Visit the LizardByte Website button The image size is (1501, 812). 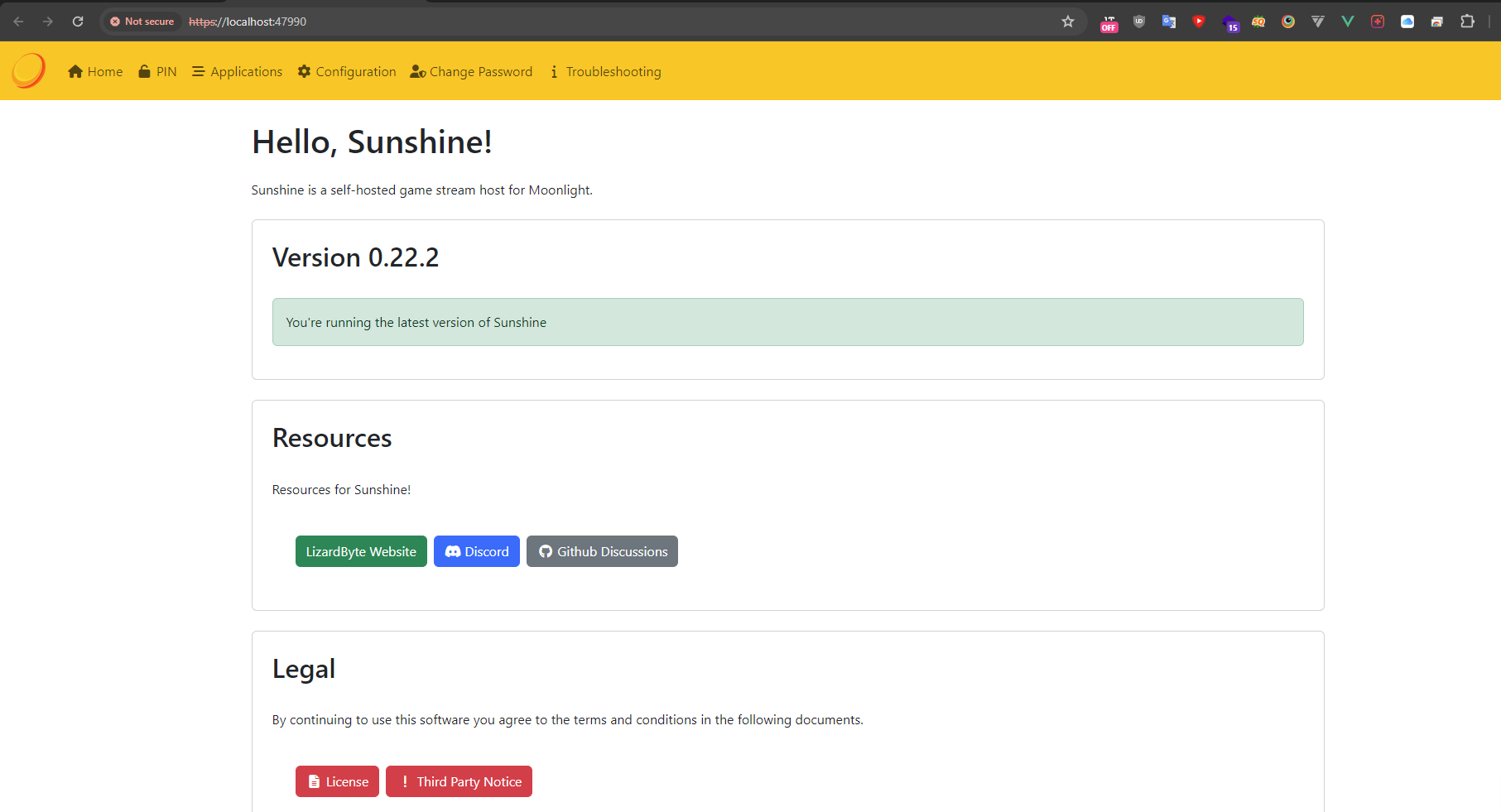pyautogui.click(x=361, y=551)
